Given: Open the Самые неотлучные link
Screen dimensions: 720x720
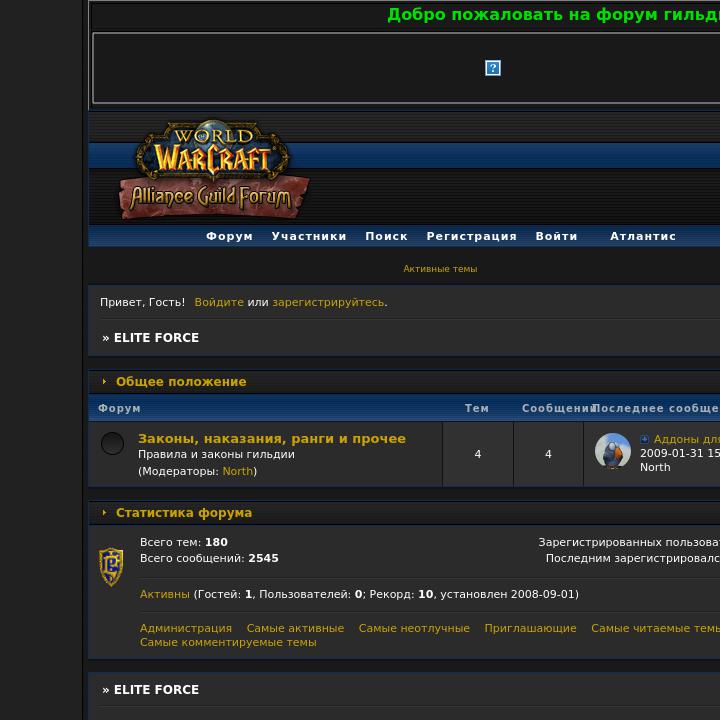Looking at the screenshot, I should (414, 628).
